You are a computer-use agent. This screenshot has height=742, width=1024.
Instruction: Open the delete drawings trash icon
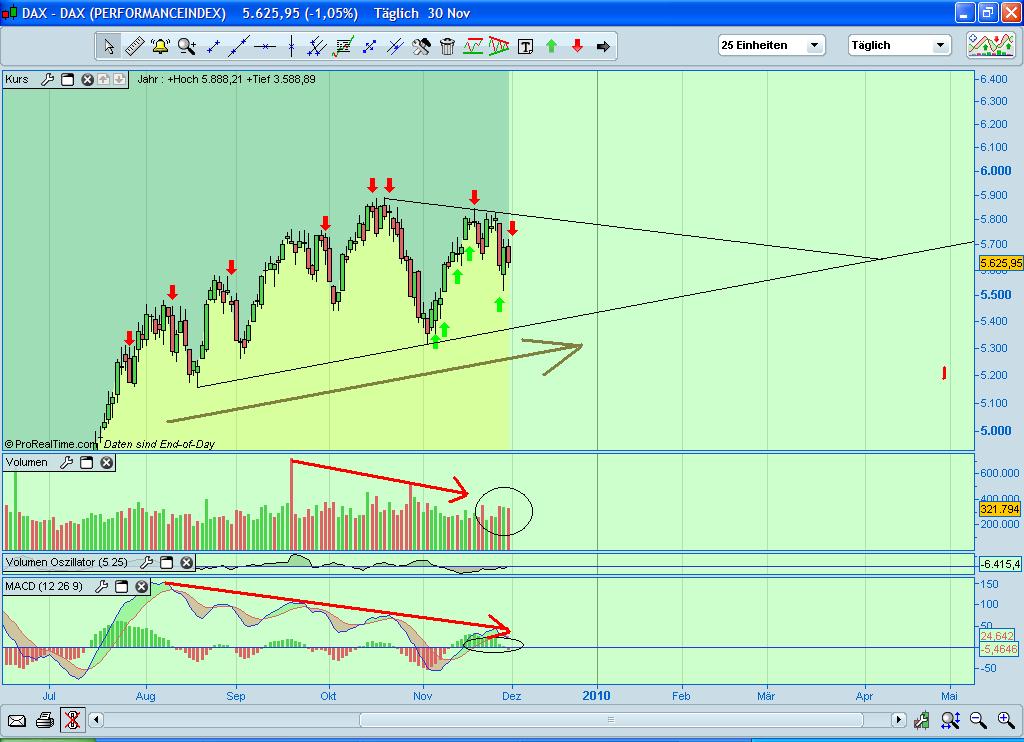coord(447,45)
